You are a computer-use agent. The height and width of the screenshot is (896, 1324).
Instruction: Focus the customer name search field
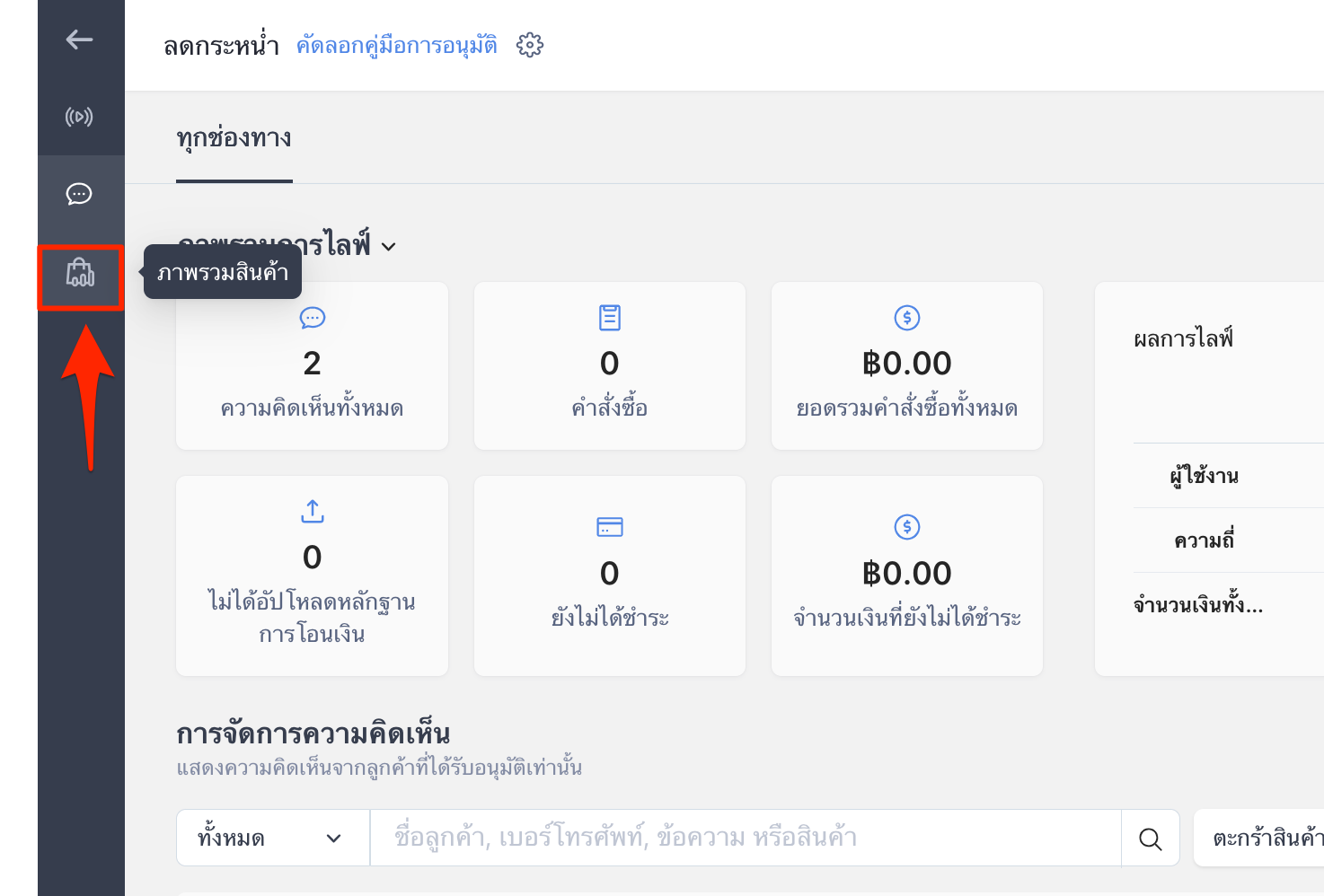746,839
